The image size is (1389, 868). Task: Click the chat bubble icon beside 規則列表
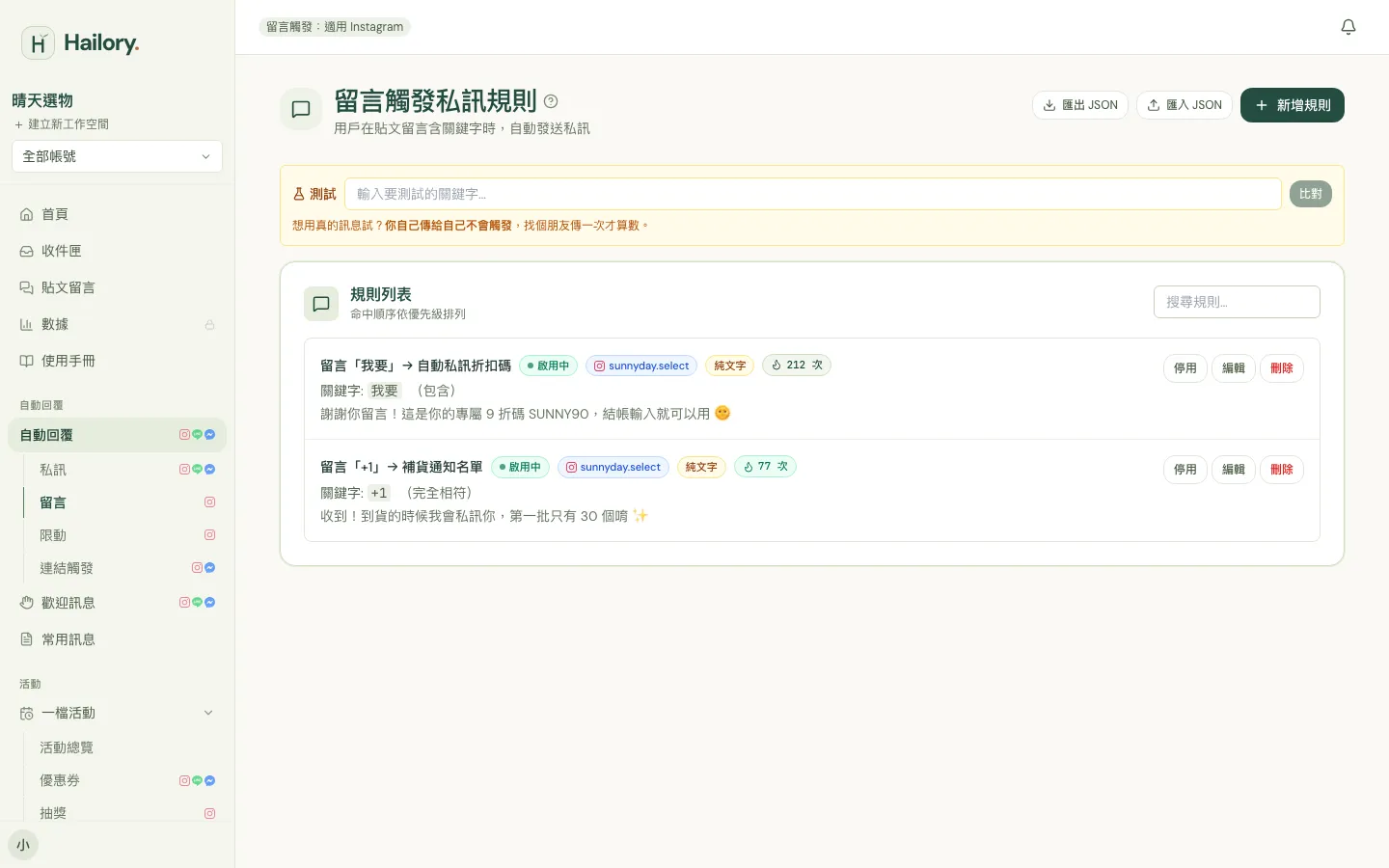click(321, 304)
